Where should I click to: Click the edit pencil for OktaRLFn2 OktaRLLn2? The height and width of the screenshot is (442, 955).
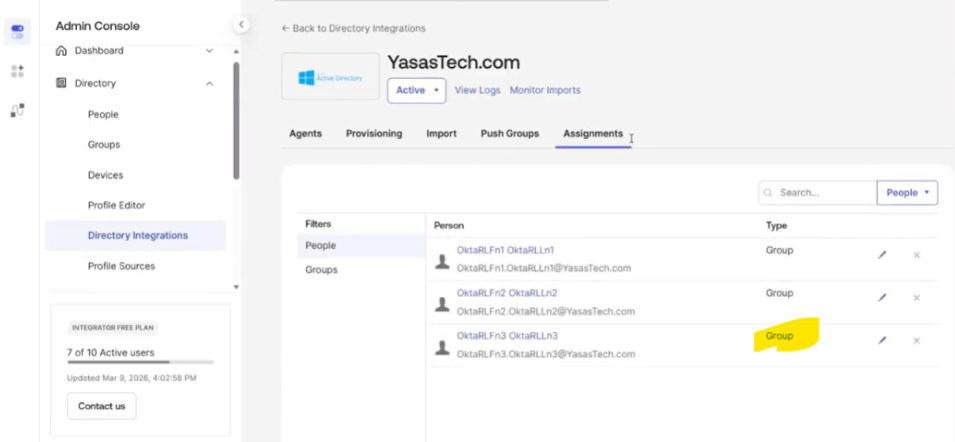tap(882, 298)
